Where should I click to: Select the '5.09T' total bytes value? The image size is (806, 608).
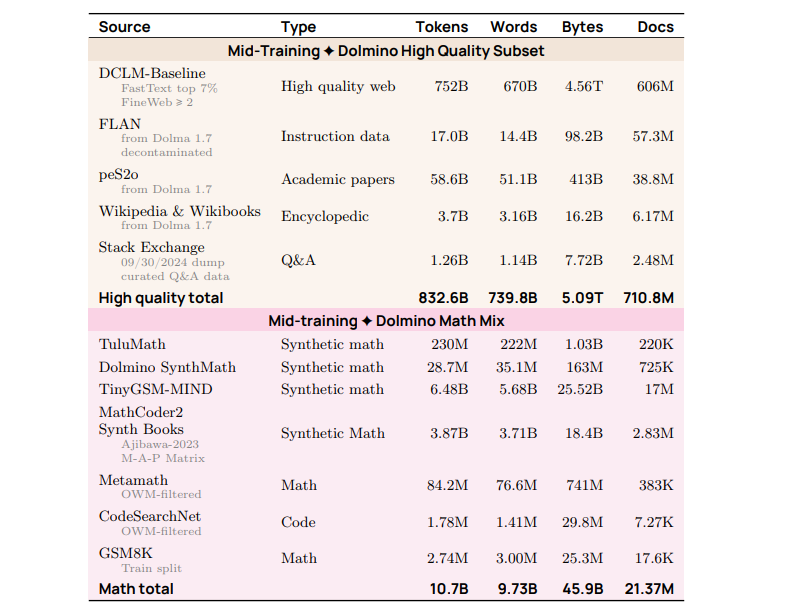582,298
